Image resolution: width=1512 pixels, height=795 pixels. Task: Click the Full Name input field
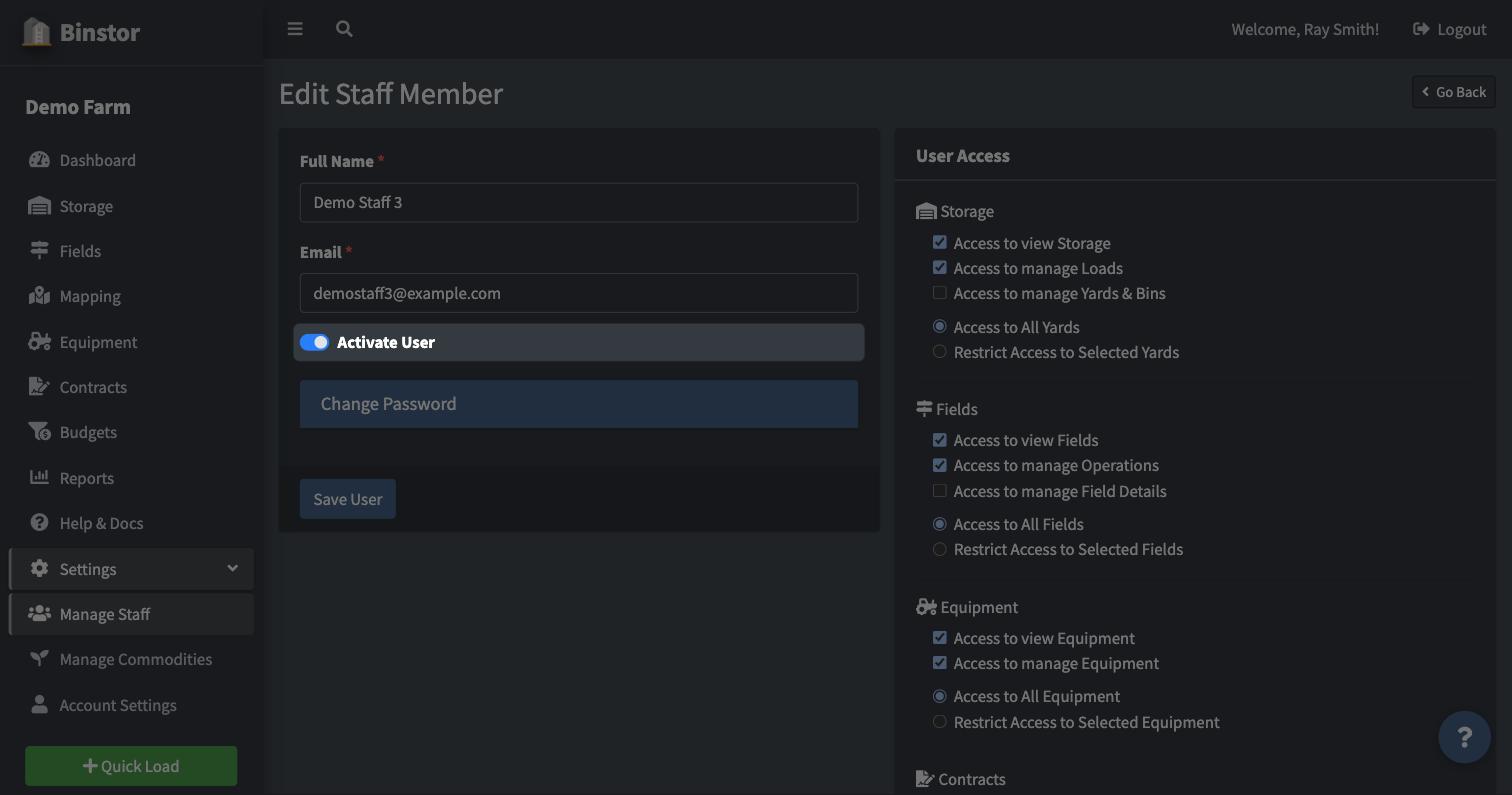[579, 202]
